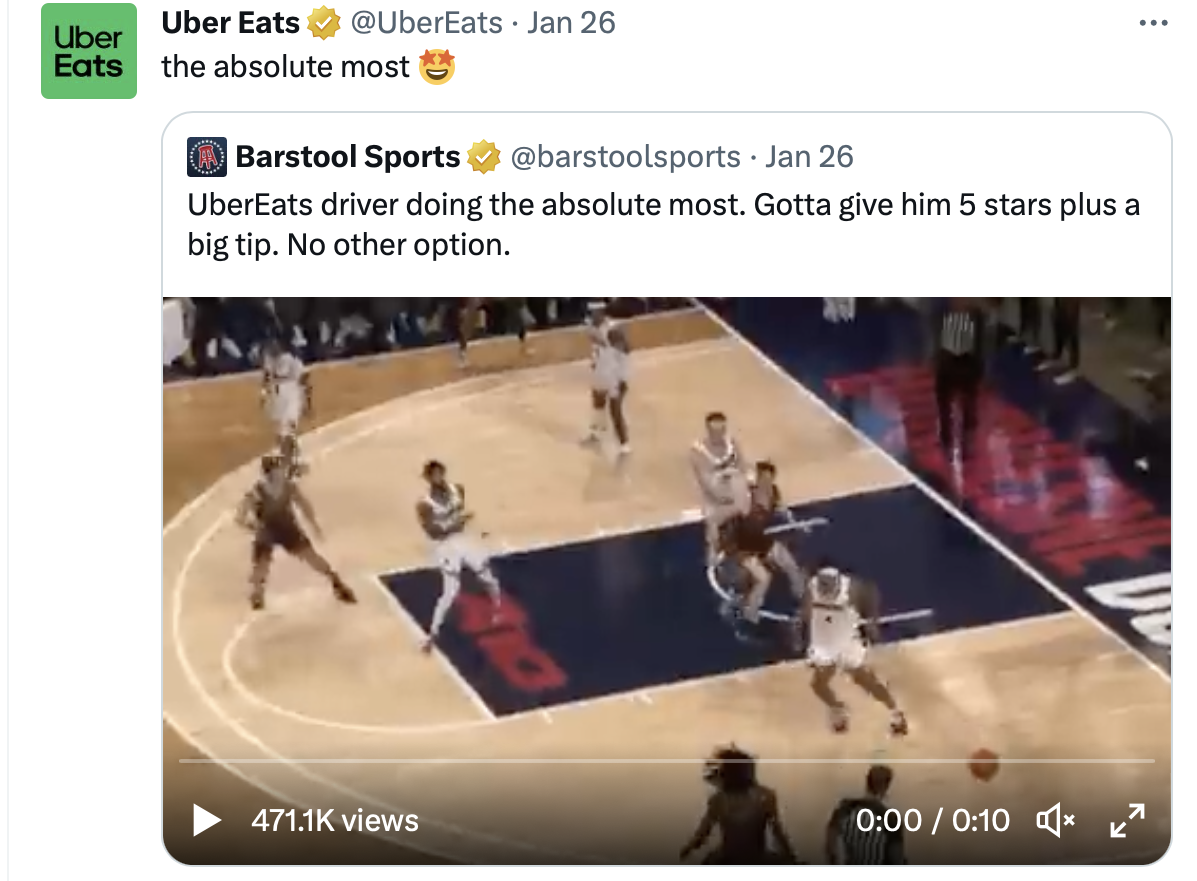This screenshot has width=1197, height=881.
Task: Click the Jan 26 date on quoted tweet
Action: coord(809,157)
